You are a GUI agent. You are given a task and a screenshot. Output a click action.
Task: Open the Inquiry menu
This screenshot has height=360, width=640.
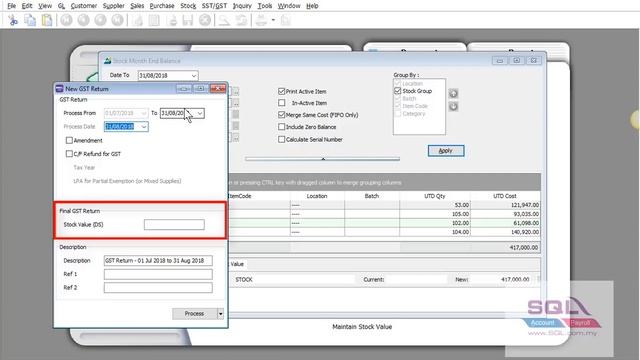242,6
